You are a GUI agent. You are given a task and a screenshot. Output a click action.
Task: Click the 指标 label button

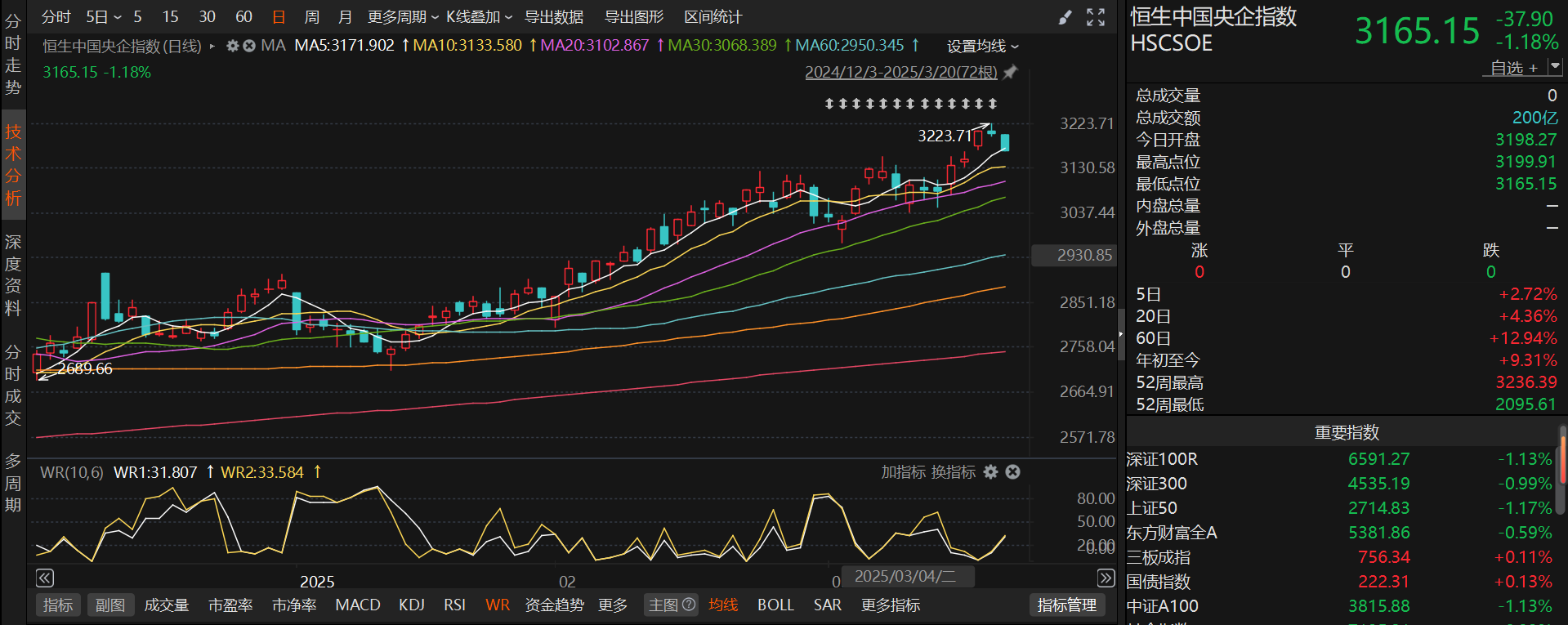point(58,605)
